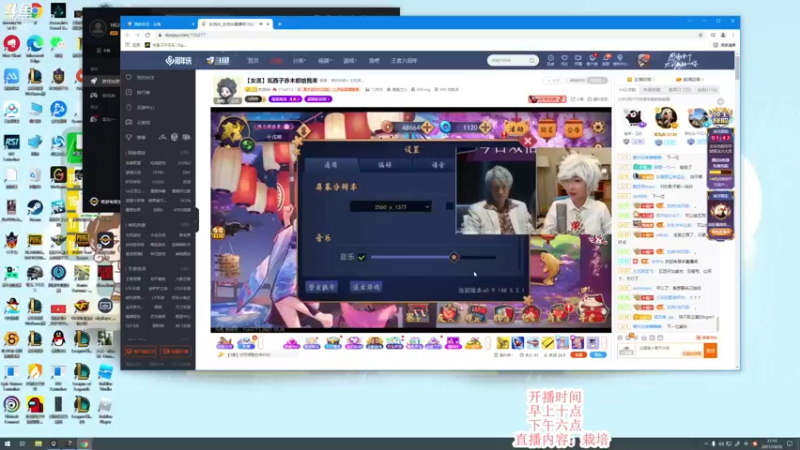
Task: Click the rocket icon in dark left panel
Action: 94,81
